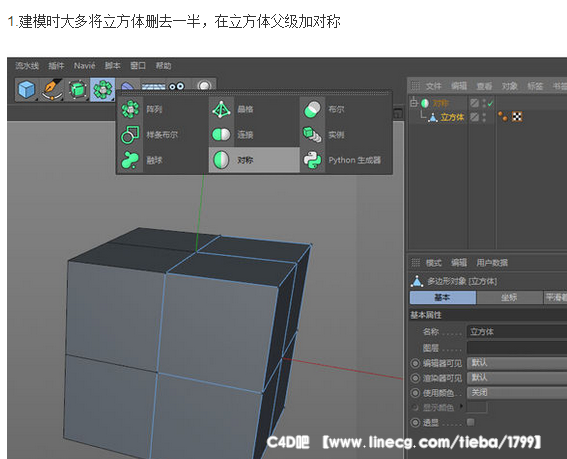Click the 名称 field containing 立方体
This screenshot has height=459, width=567.
(517, 332)
